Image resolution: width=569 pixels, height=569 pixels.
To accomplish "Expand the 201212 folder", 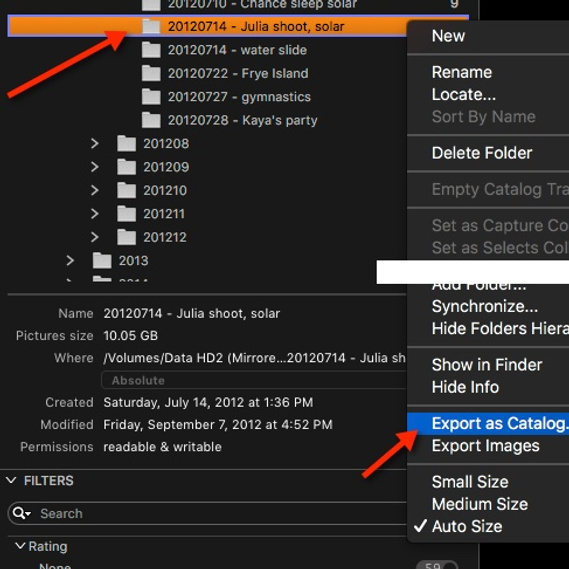I will 94,237.
